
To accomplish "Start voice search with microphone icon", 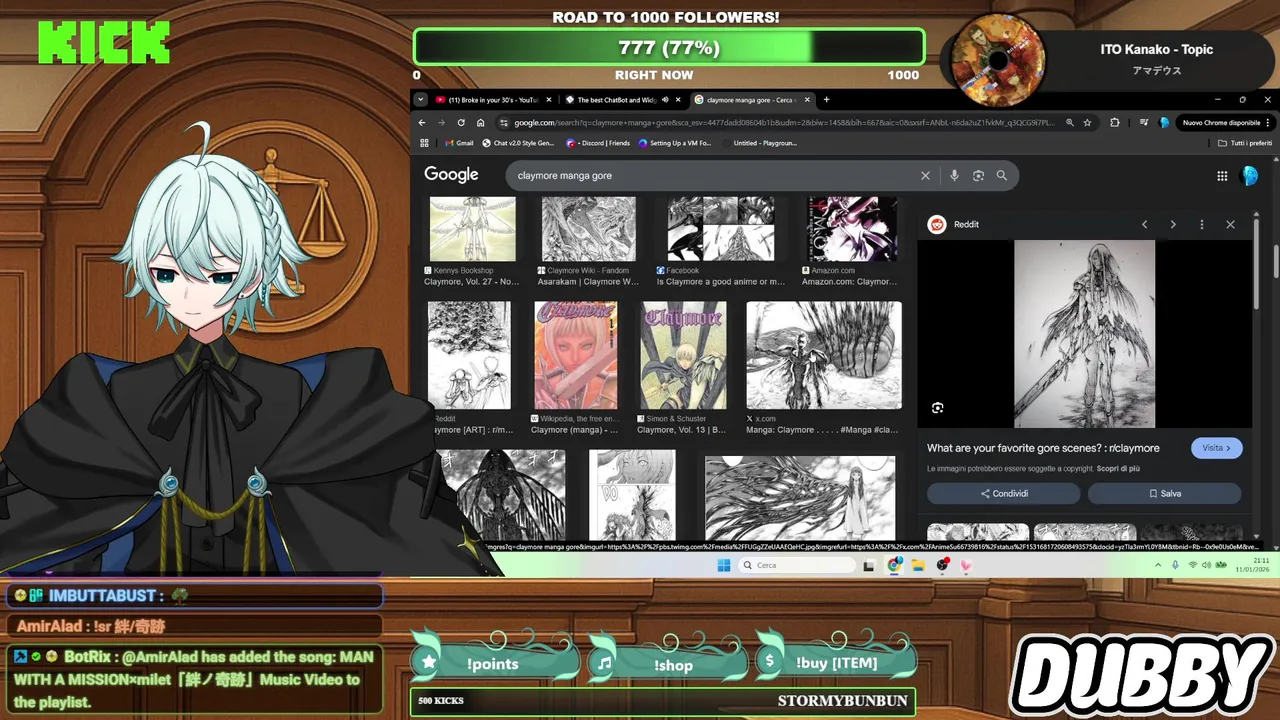I will (x=954, y=175).
